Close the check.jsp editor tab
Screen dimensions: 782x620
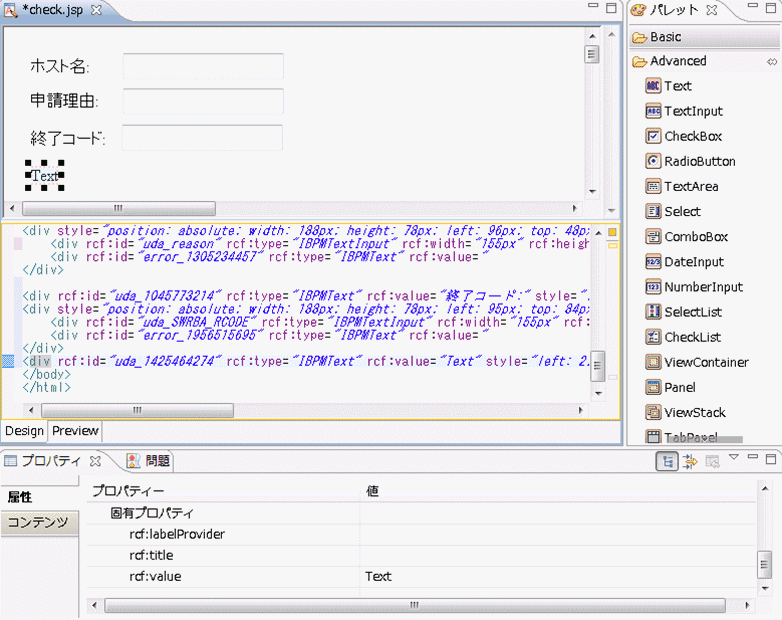(x=96, y=10)
